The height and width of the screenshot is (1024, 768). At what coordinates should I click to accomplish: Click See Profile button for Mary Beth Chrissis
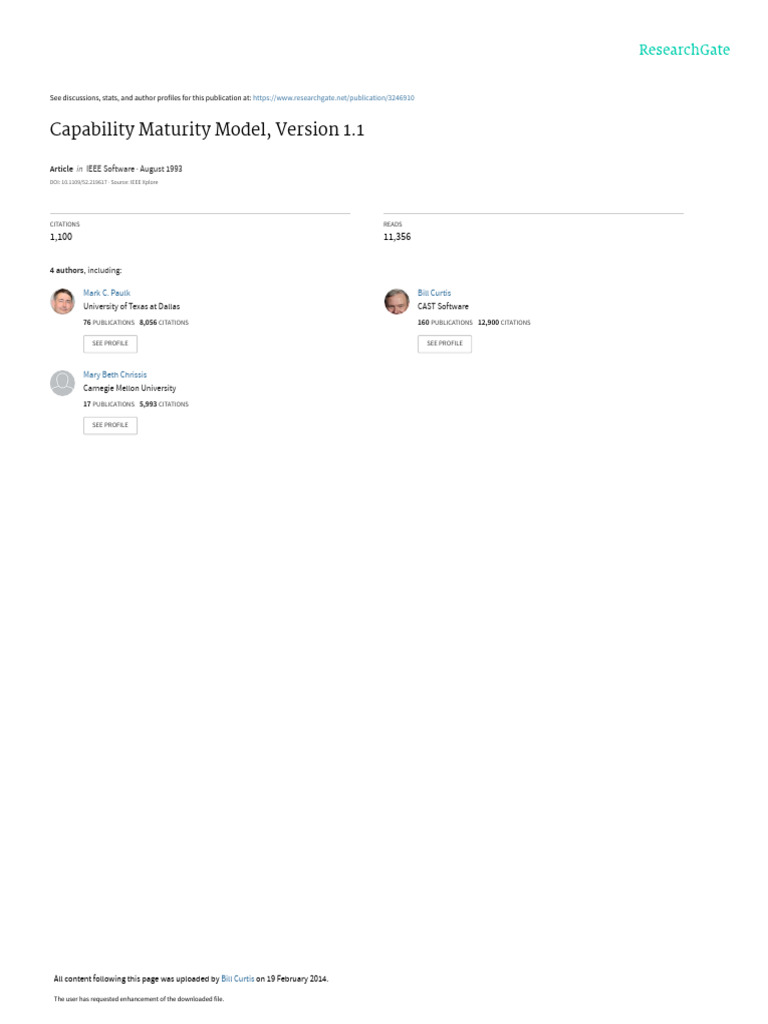point(110,425)
